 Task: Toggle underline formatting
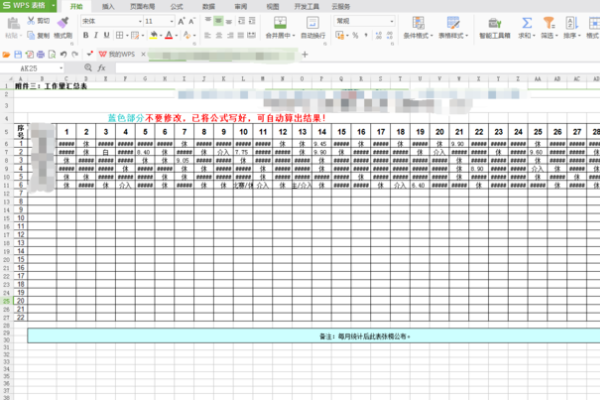(106, 35)
